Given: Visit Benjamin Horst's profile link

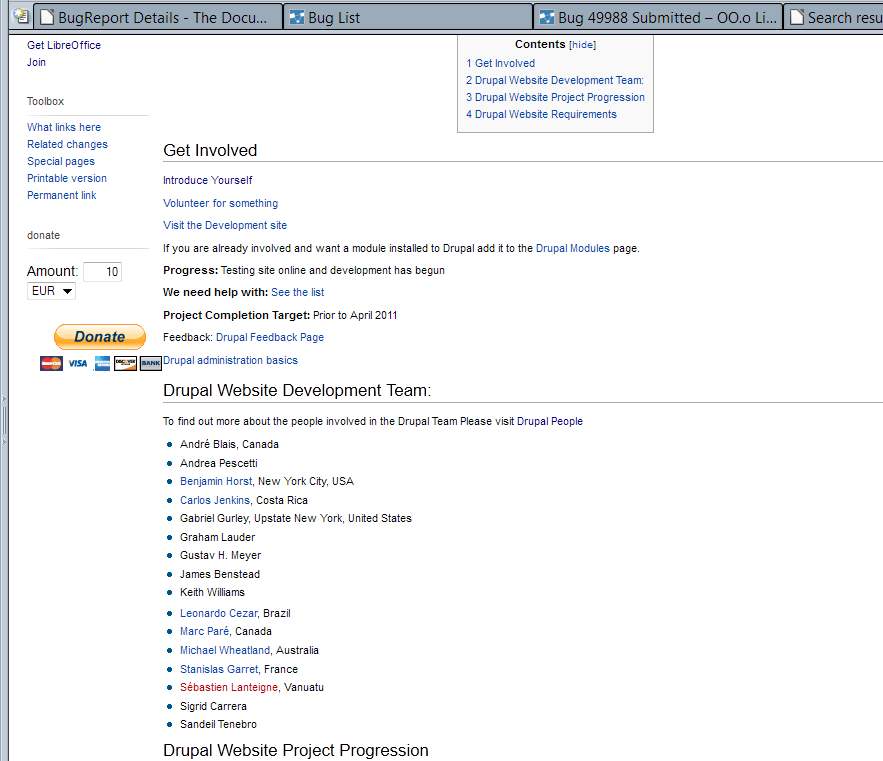Looking at the screenshot, I should (216, 482).
